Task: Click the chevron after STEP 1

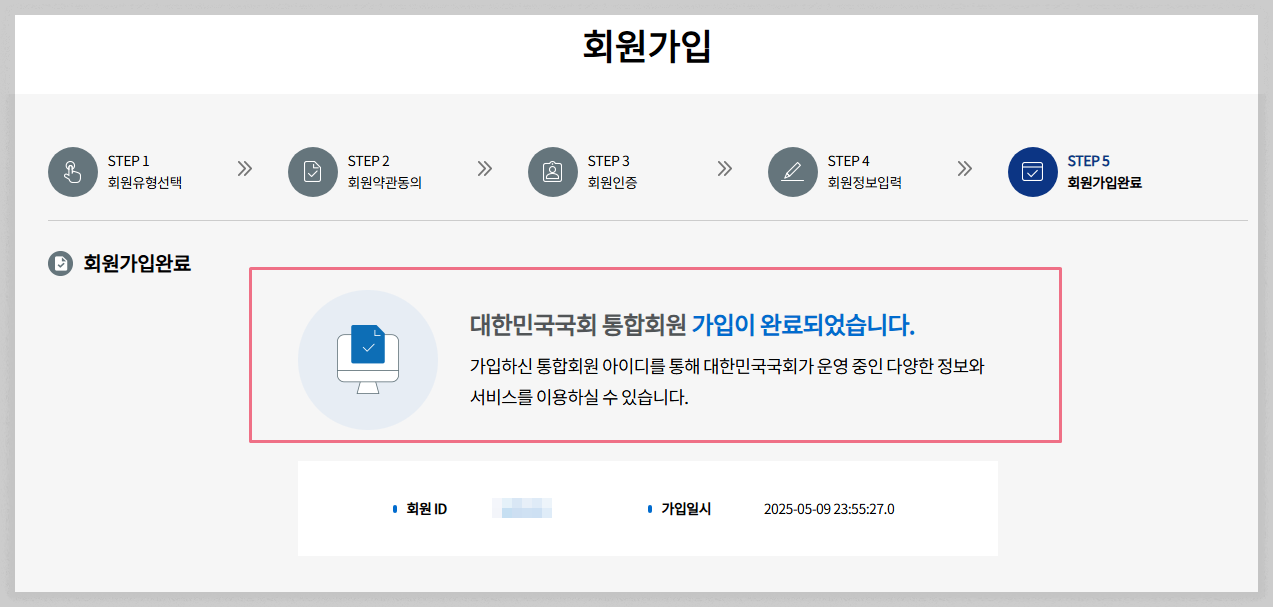Action: pyautogui.click(x=244, y=169)
